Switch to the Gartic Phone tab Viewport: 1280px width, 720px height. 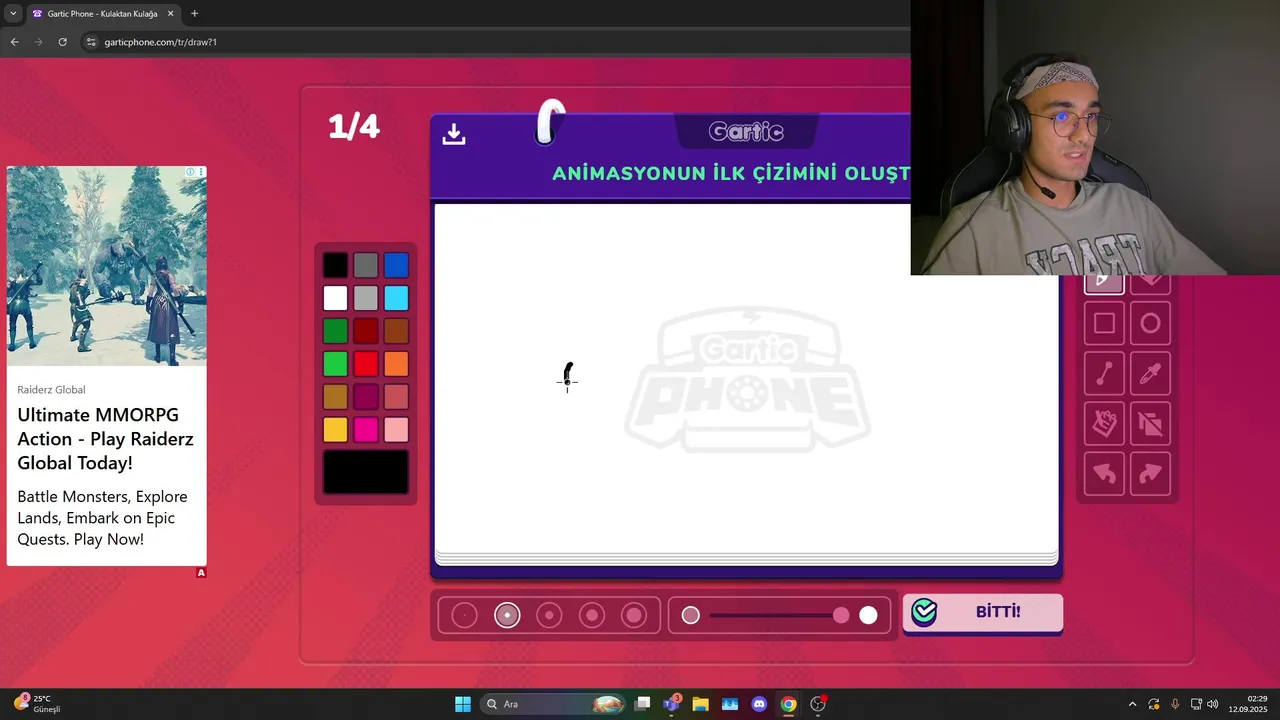click(x=103, y=14)
